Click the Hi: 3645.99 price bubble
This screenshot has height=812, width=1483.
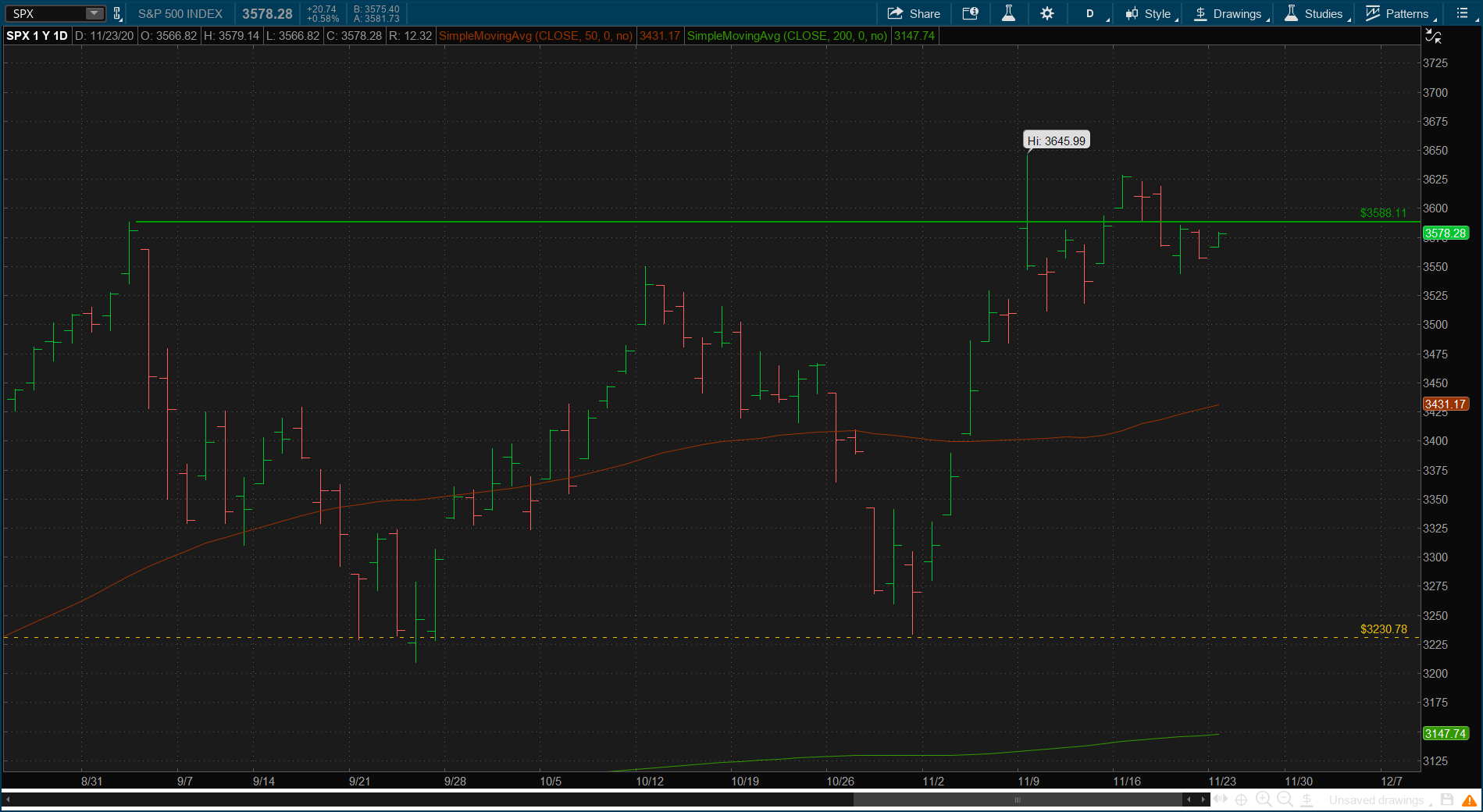tap(1056, 141)
